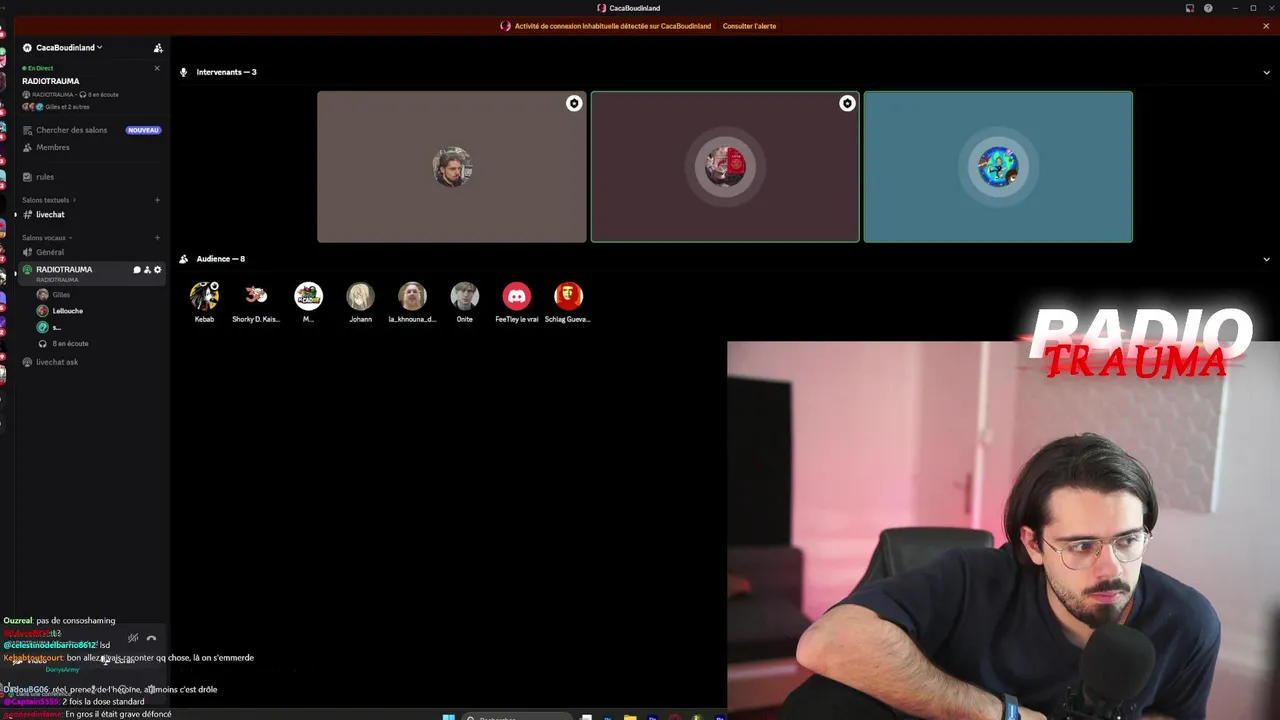This screenshot has height=720, width=1280.
Task: Open the Discord help icon
Action: click(x=1208, y=8)
